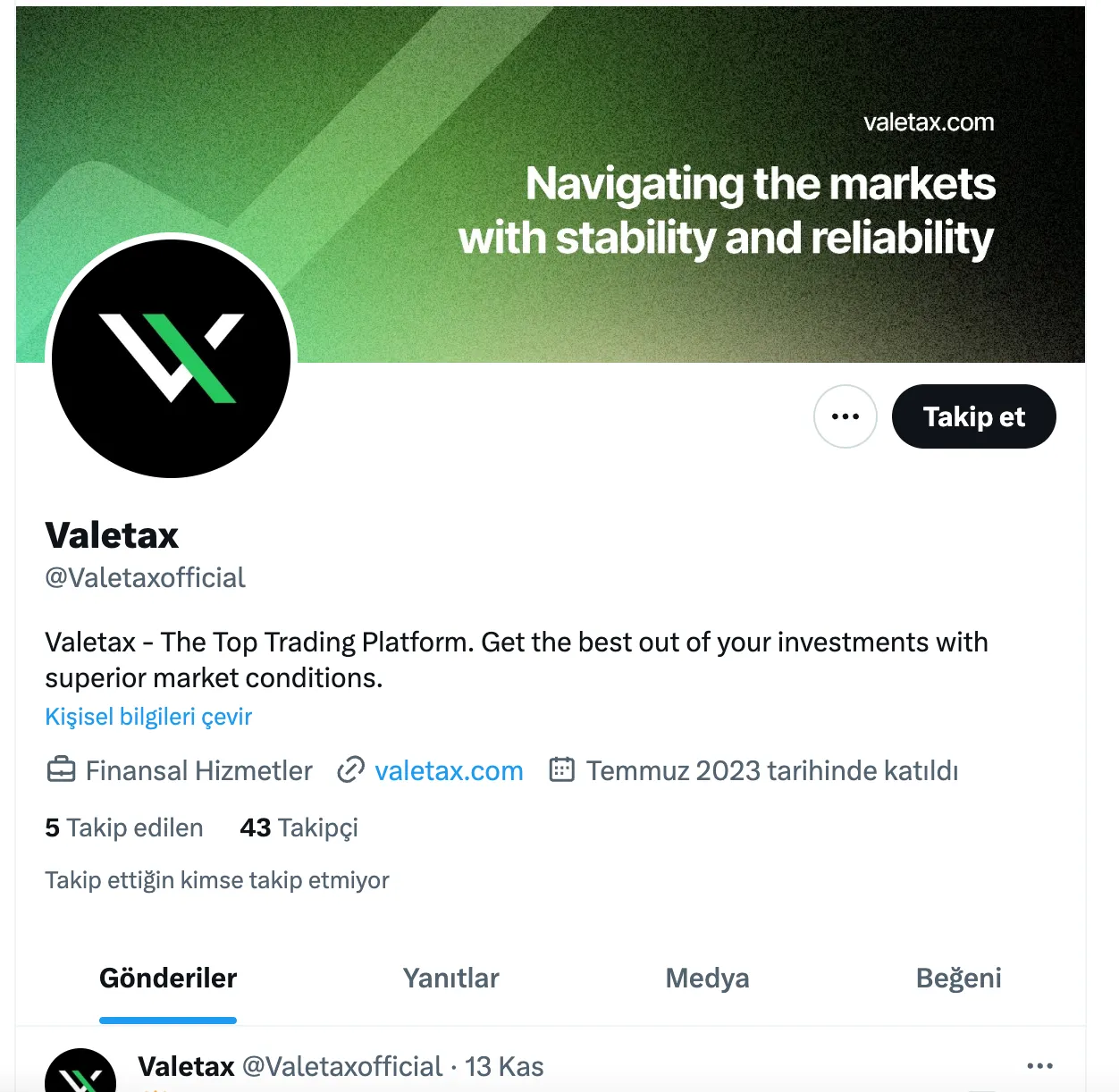Open the post's 13 Kas timestamp
Screen dimensions: 1119x1092
504,1066
